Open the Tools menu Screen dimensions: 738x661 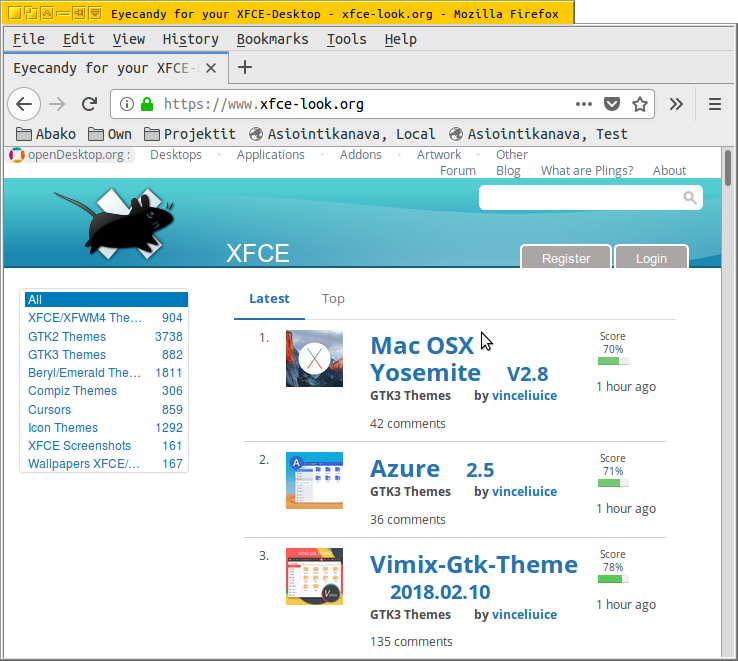(346, 39)
